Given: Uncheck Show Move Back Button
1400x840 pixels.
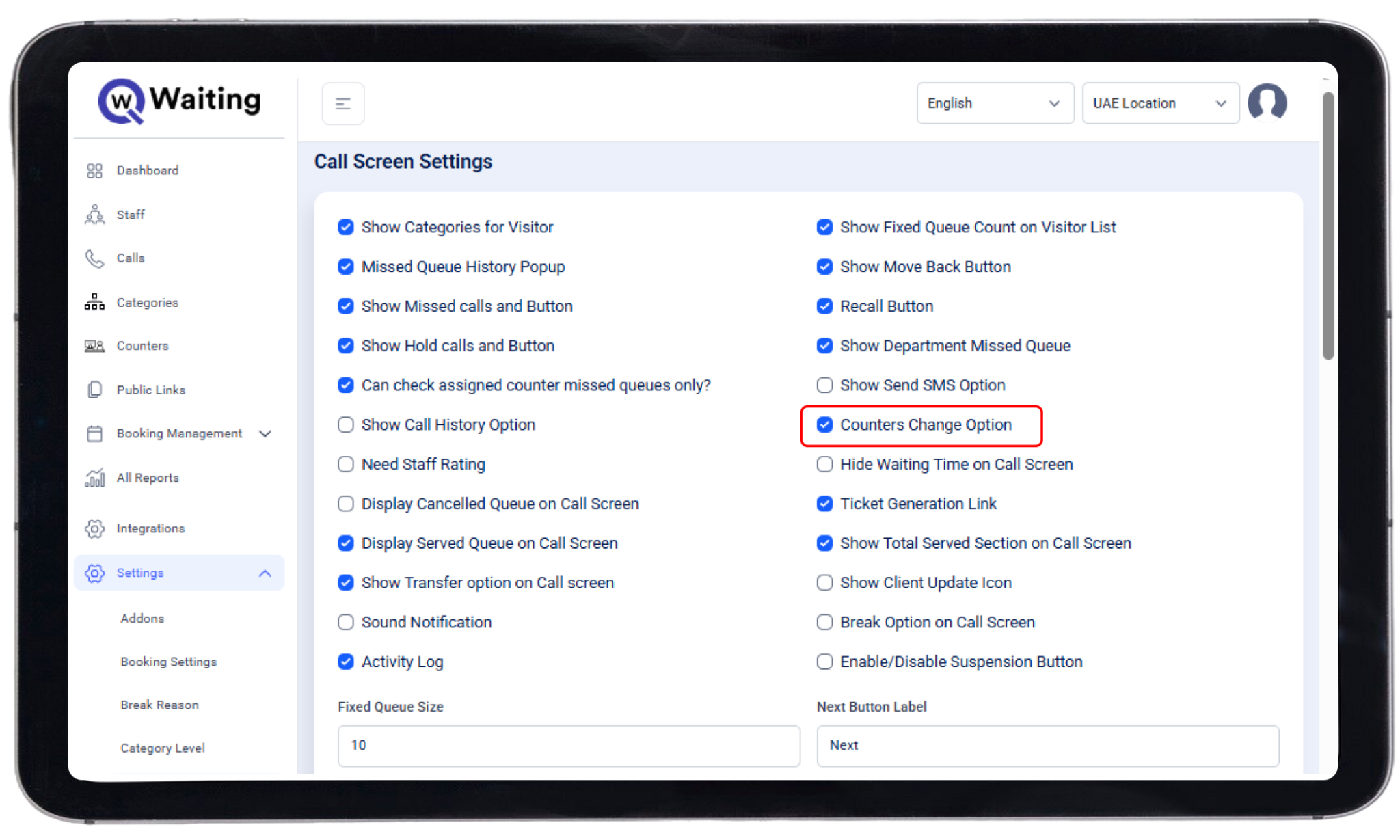Looking at the screenshot, I should [x=825, y=267].
